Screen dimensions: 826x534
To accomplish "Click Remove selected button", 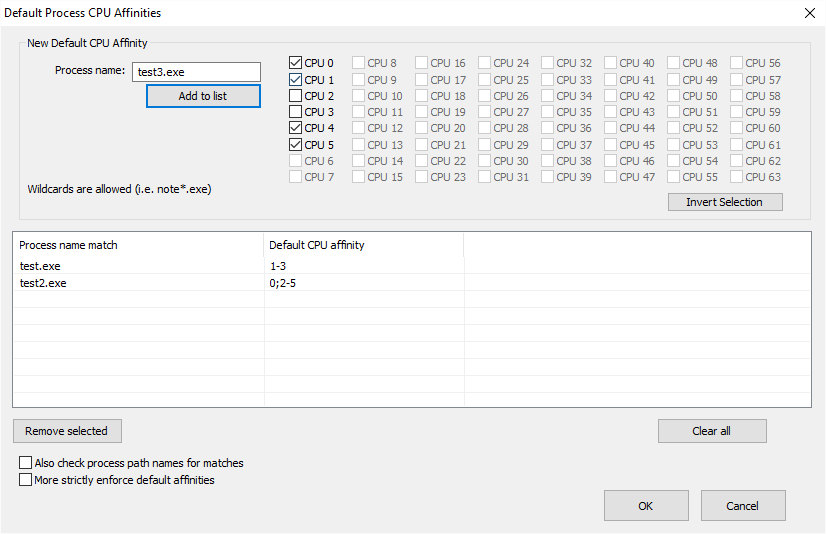I will (x=67, y=431).
